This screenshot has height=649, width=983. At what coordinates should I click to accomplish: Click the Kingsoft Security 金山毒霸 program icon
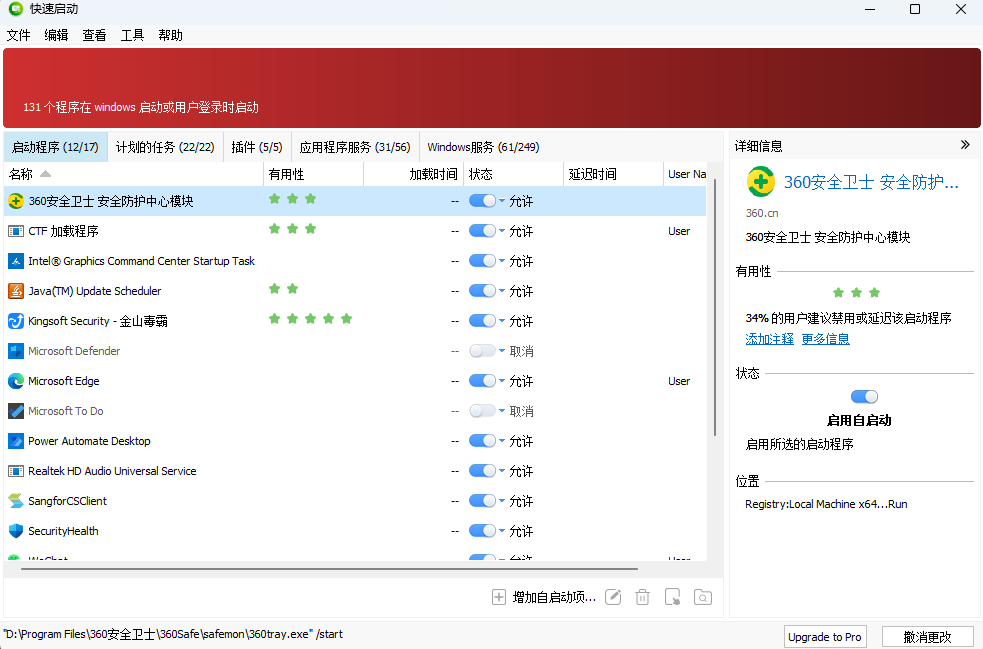18,320
